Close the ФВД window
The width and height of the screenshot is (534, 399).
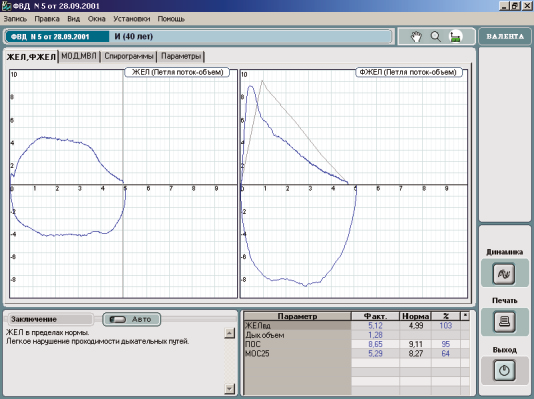click(527, 6)
